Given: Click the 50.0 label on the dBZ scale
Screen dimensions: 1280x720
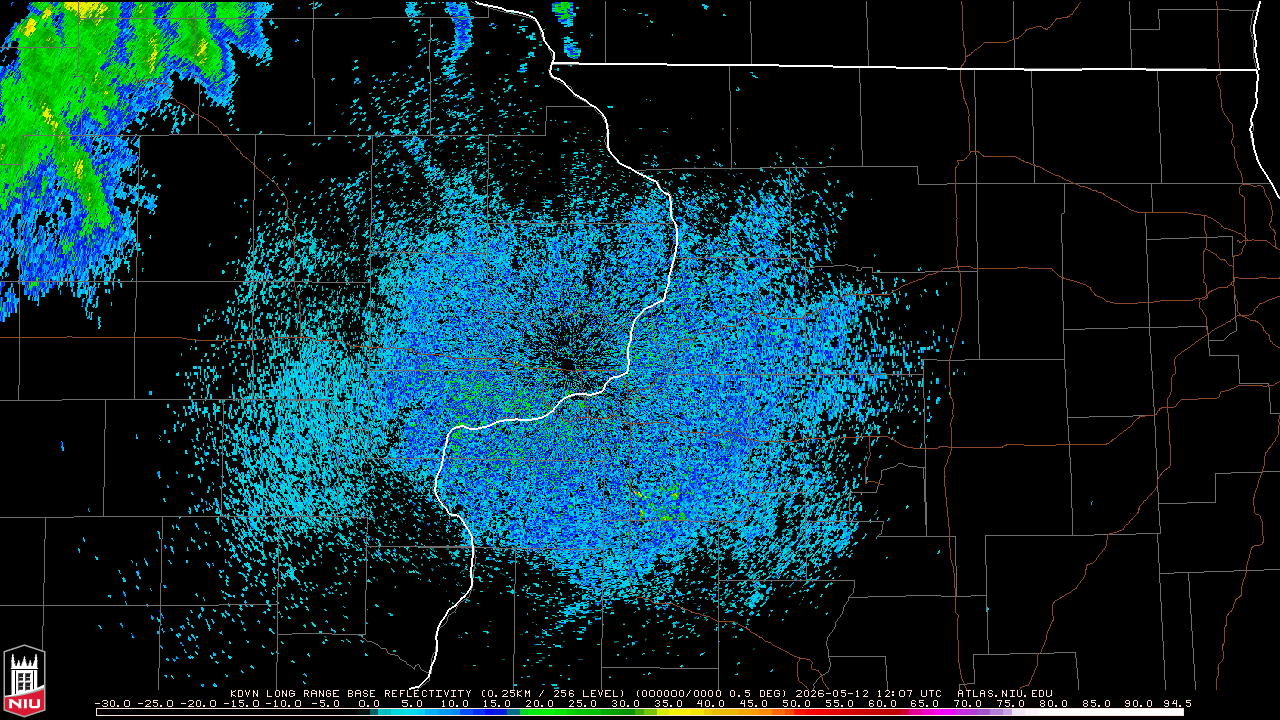Looking at the screenshot, I should (x=796, y=704).
